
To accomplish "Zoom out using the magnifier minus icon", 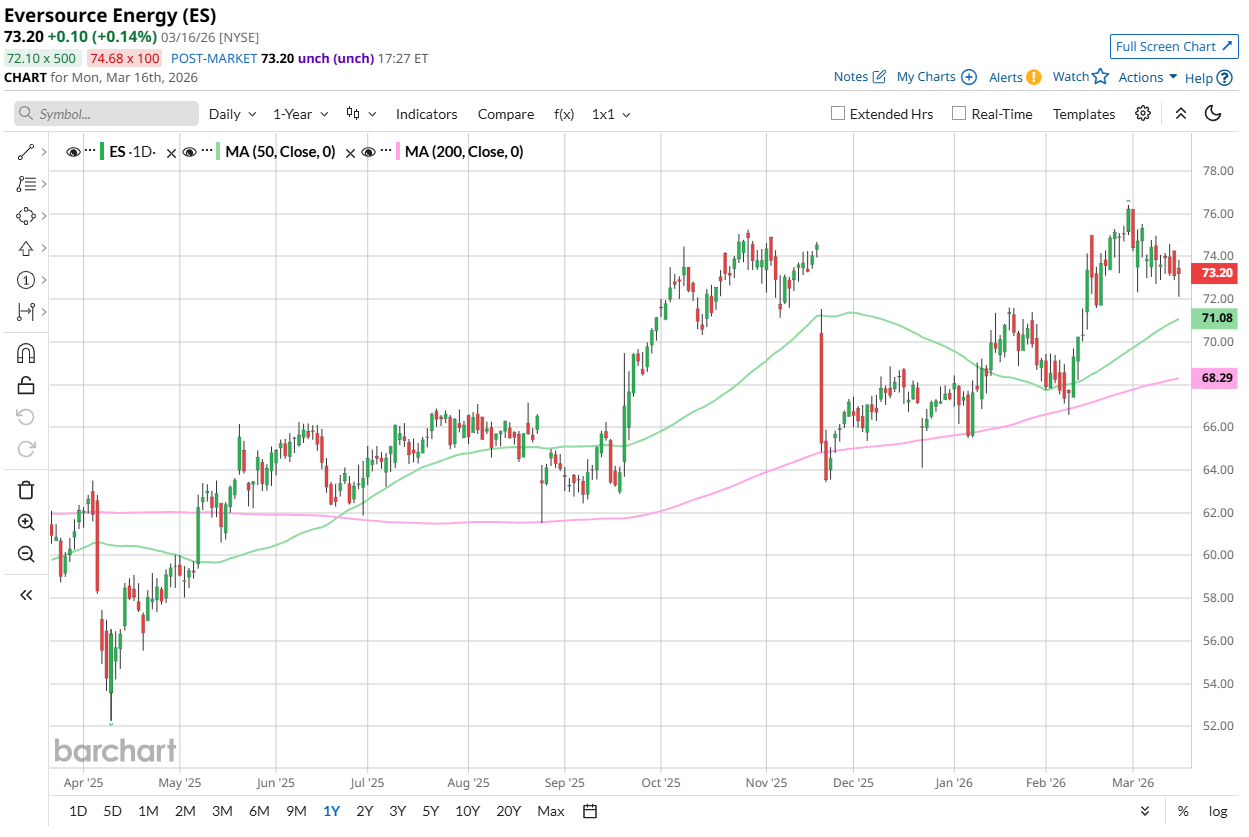I will (x=26, y=554).
